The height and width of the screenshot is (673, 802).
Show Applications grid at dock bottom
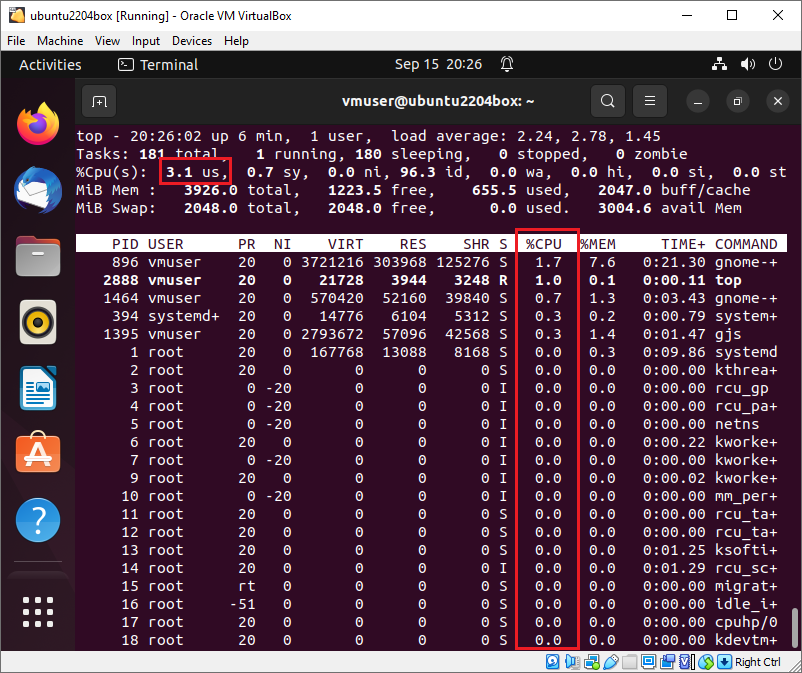coord(38,612)
